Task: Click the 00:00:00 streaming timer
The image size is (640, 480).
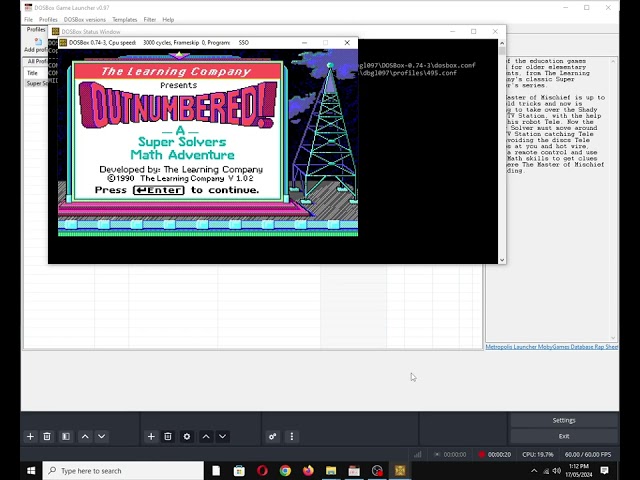Action: [x=455, y=454]
